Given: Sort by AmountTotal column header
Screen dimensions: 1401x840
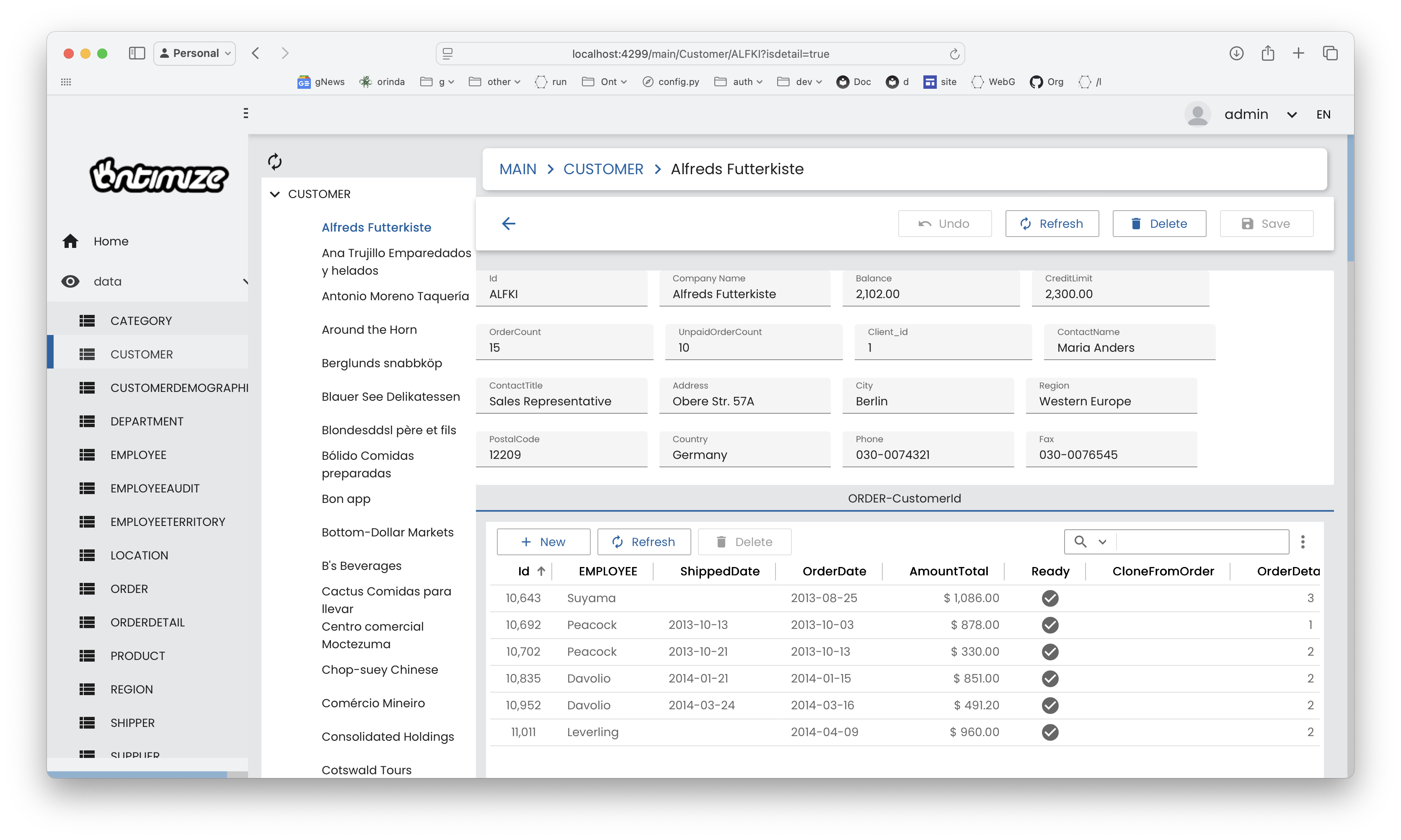Looking at the screenshot, I should point(949,571).
